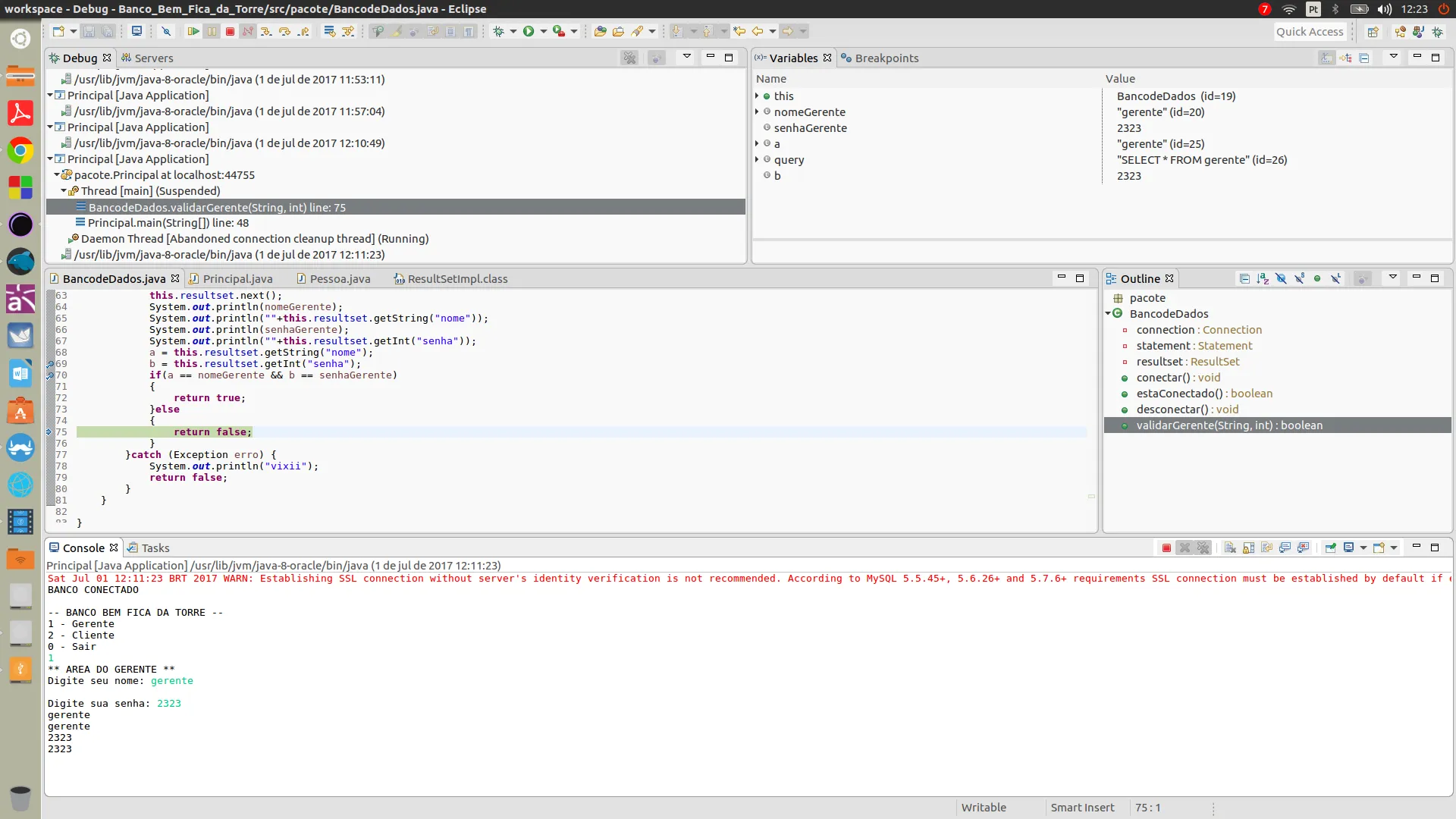
Task: Expand the 'query' variable node
Action: [x=757, y=160]
